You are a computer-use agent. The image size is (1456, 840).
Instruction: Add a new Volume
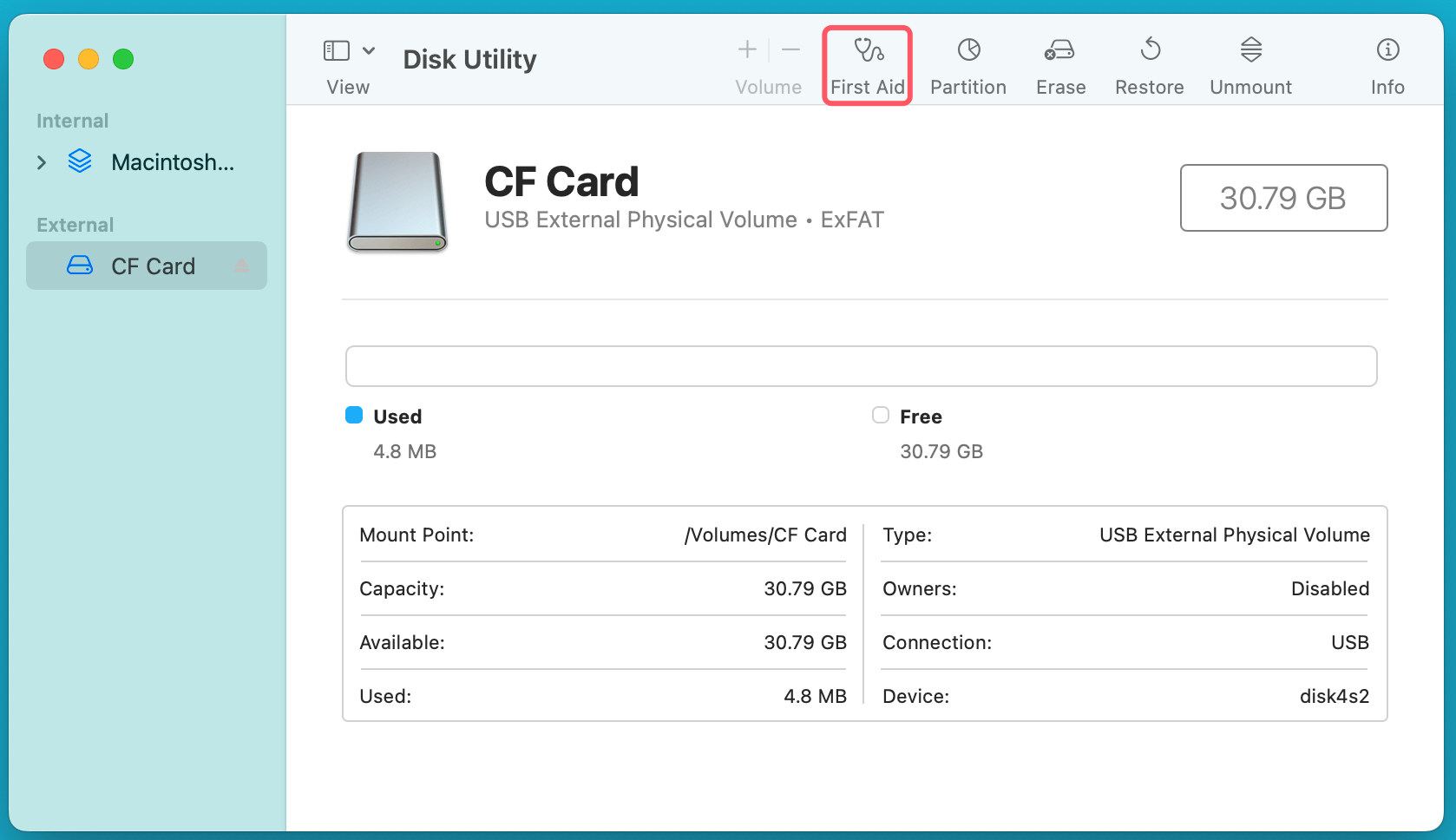click(x=745, y=49)
